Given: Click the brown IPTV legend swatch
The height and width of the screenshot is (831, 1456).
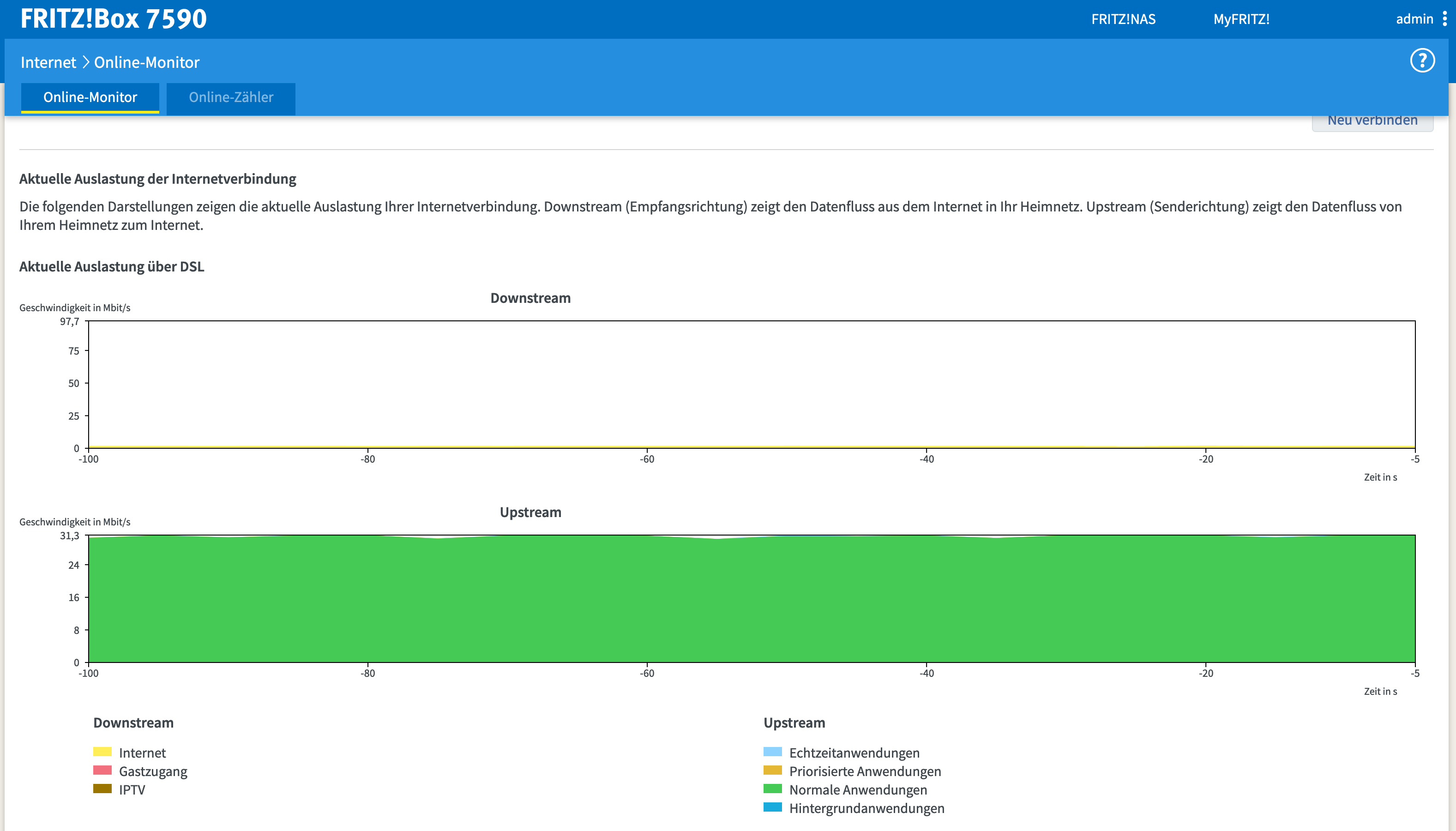Looking at the screenshot, I should [102, 788].
